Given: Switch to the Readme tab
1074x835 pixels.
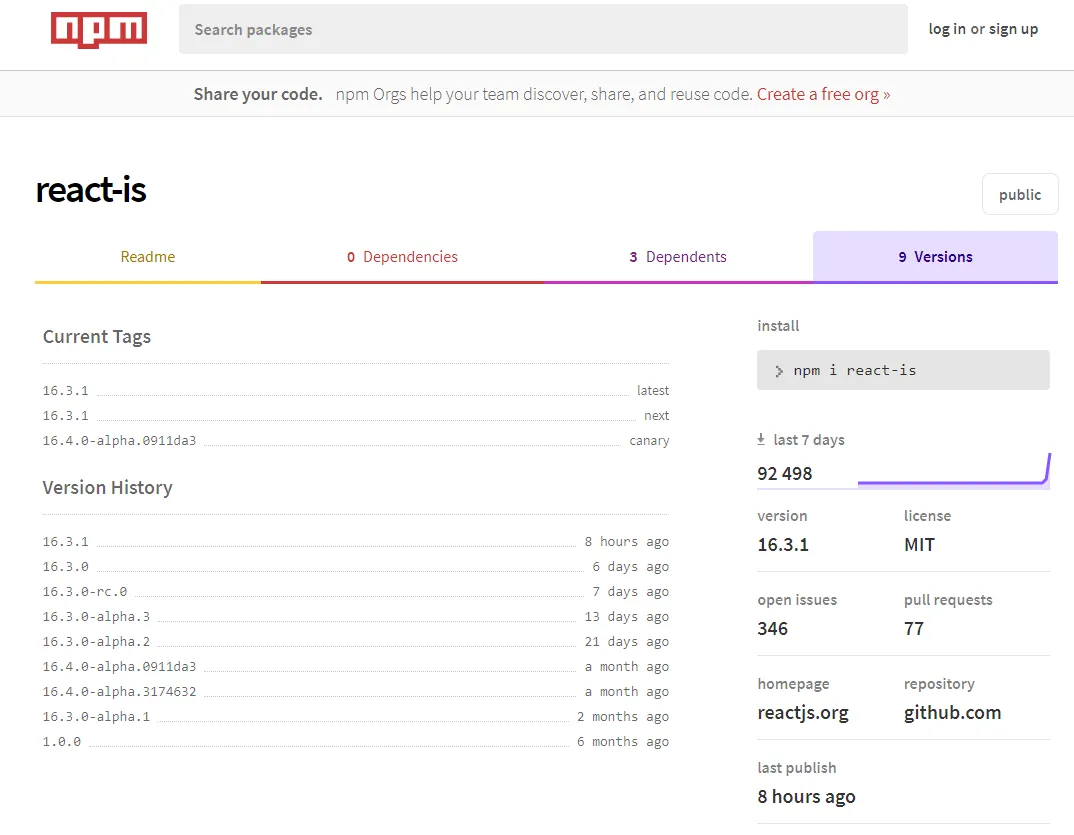Looking at the screenshot, I should click(148, 257).
